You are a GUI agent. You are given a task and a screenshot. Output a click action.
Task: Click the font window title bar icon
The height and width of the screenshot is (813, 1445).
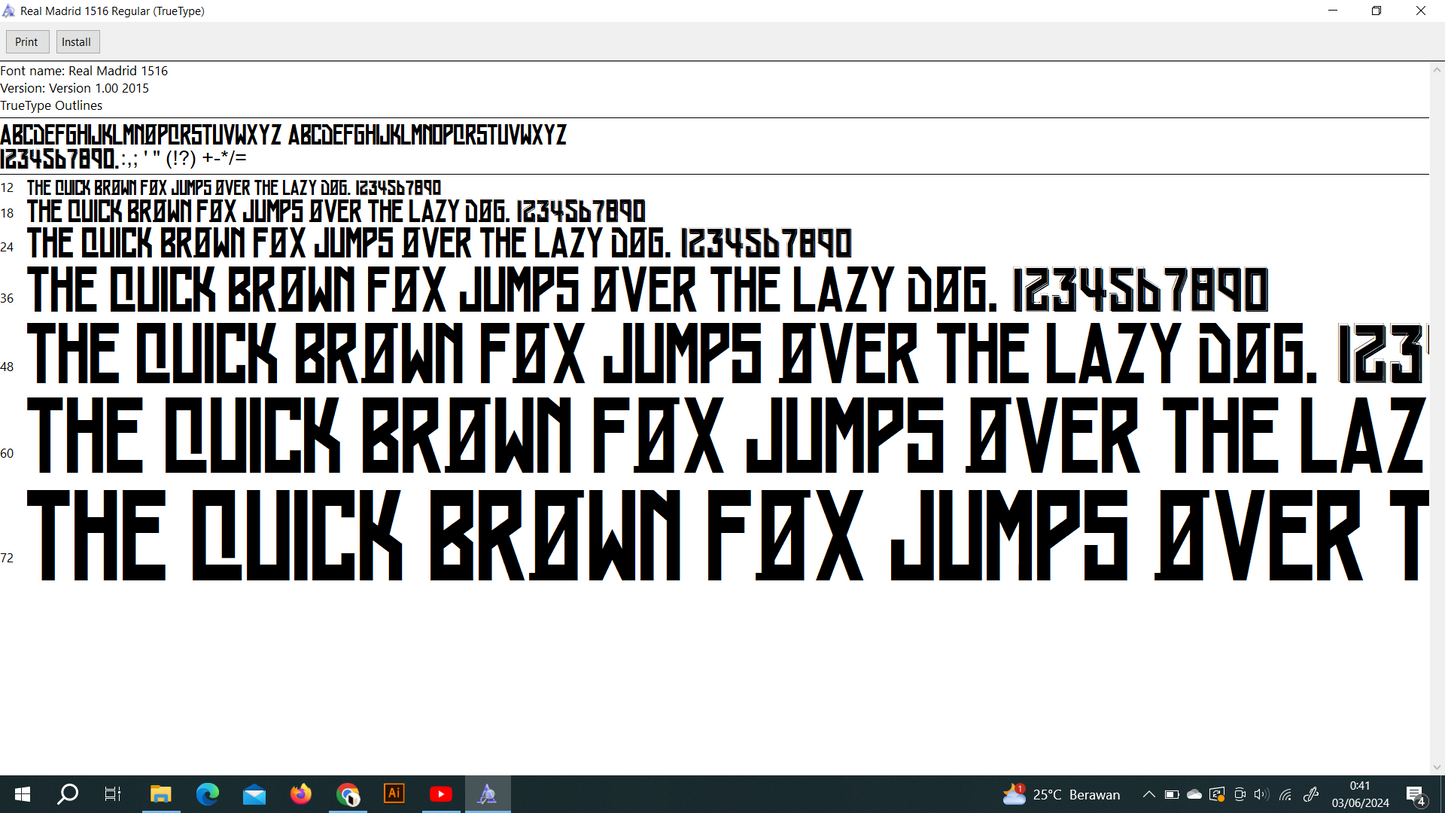[x=9, y=11]
